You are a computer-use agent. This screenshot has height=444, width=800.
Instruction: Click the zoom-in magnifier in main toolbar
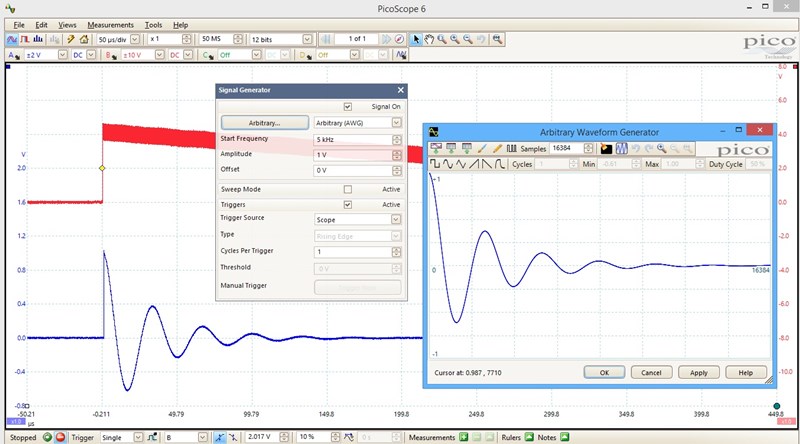pyautogui.click(x=455, y=39)
